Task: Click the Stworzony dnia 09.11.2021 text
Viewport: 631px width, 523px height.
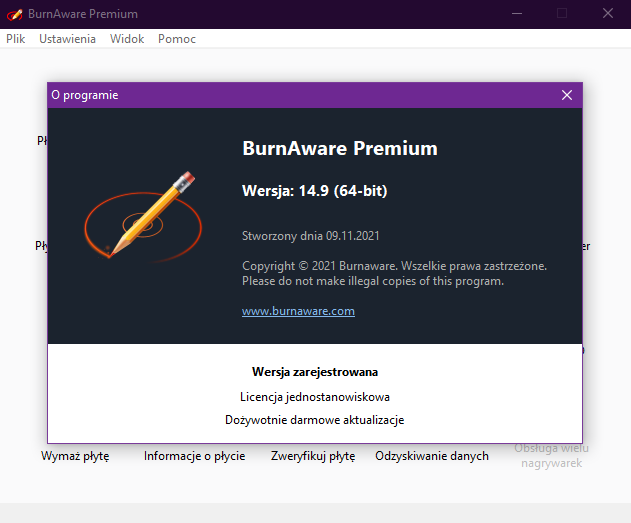Action: (x=311, y=236)
